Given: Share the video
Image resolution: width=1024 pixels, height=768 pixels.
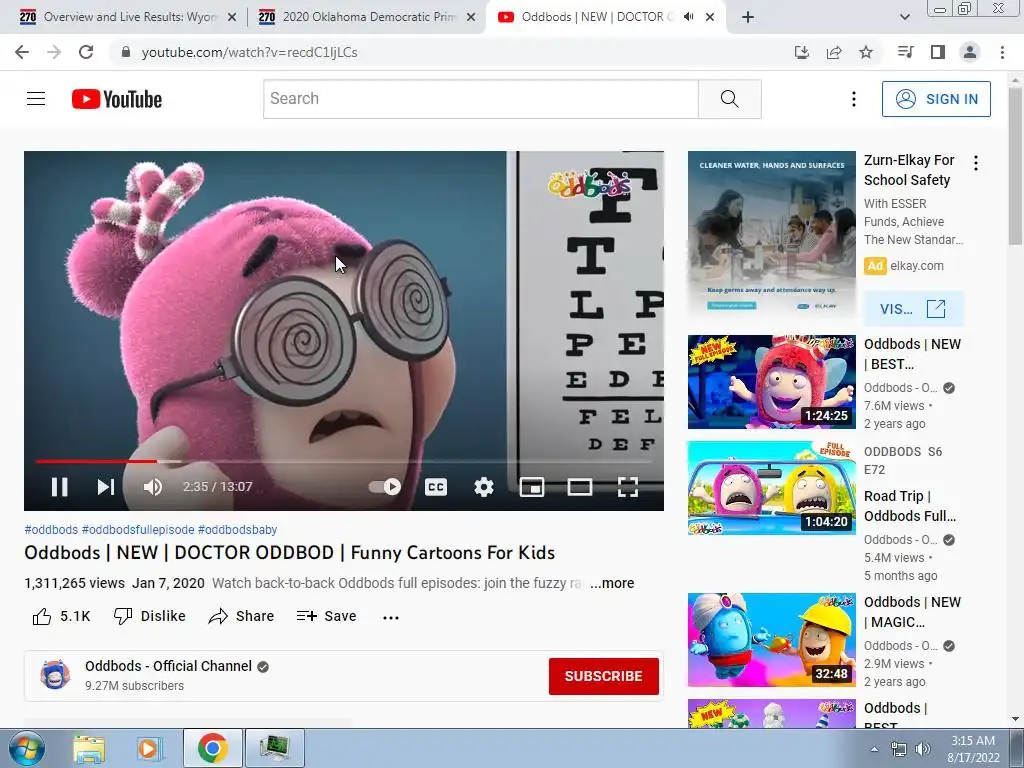Looking at the screenshot, I should (241, 616).
